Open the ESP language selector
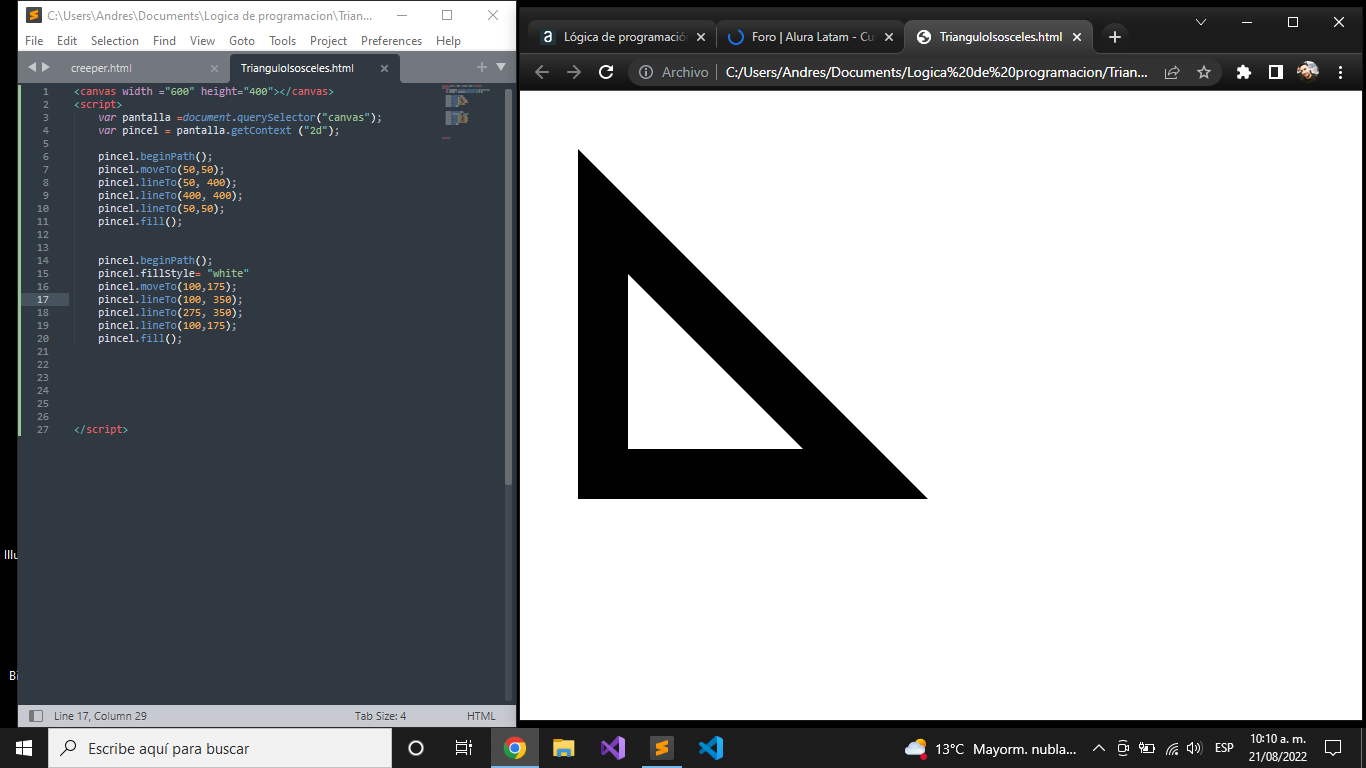This screenshot has height=768, width=1366. coord(1224,748)
